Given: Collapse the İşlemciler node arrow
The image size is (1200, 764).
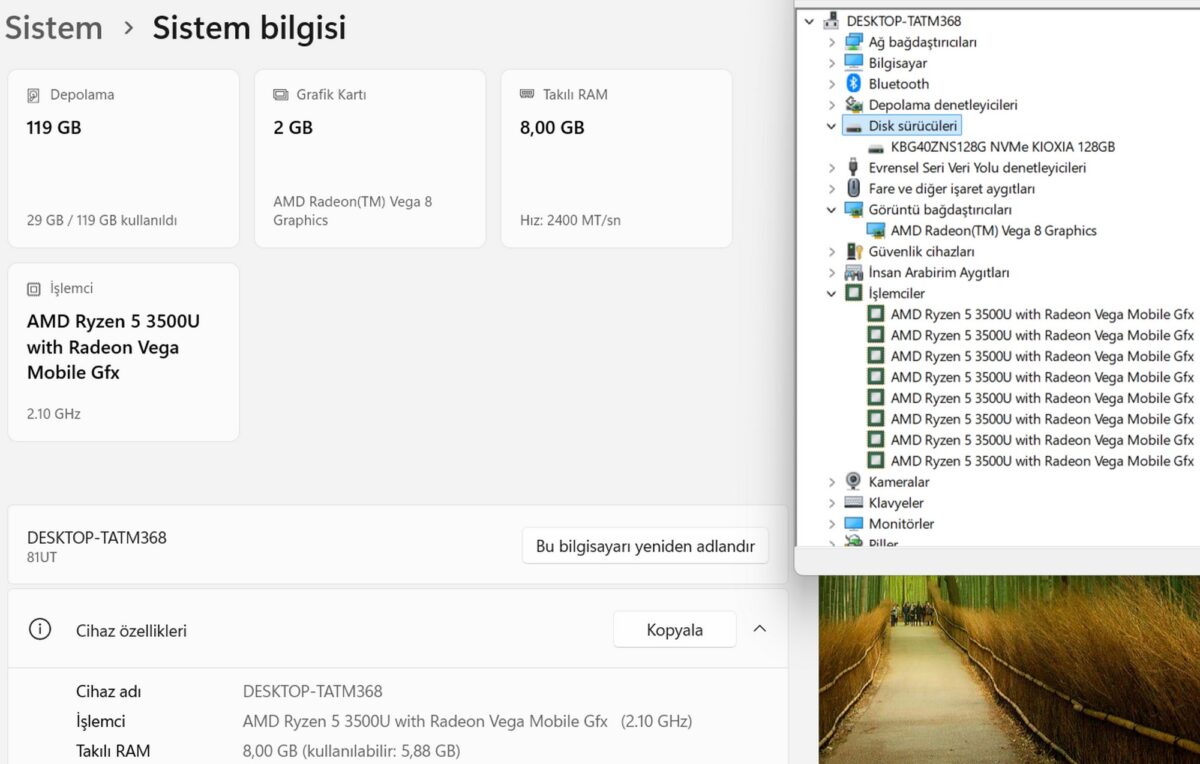Looking at the screenshot, I should [831, 293].
